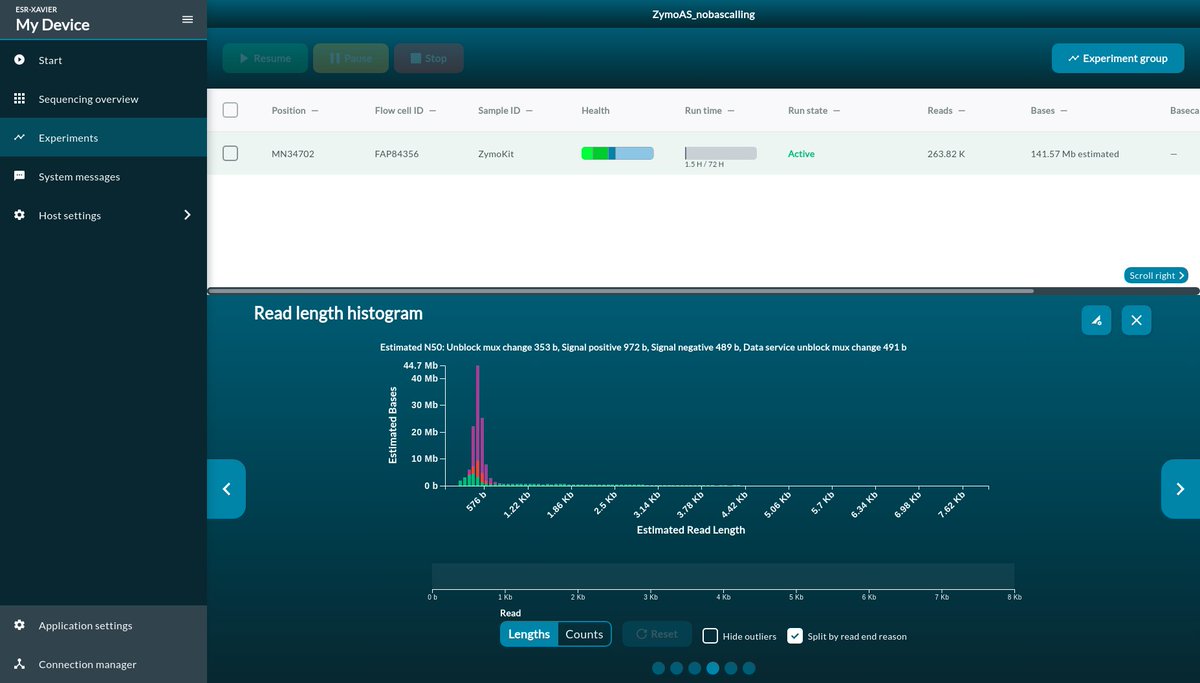Select the sixth chart pagination dot

point(749,668)
